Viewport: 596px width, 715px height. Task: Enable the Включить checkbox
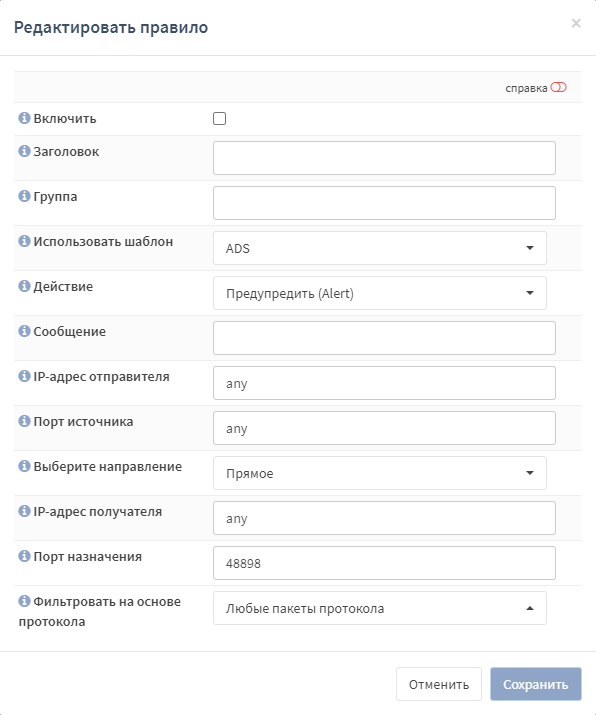click(x=219, y=119)
